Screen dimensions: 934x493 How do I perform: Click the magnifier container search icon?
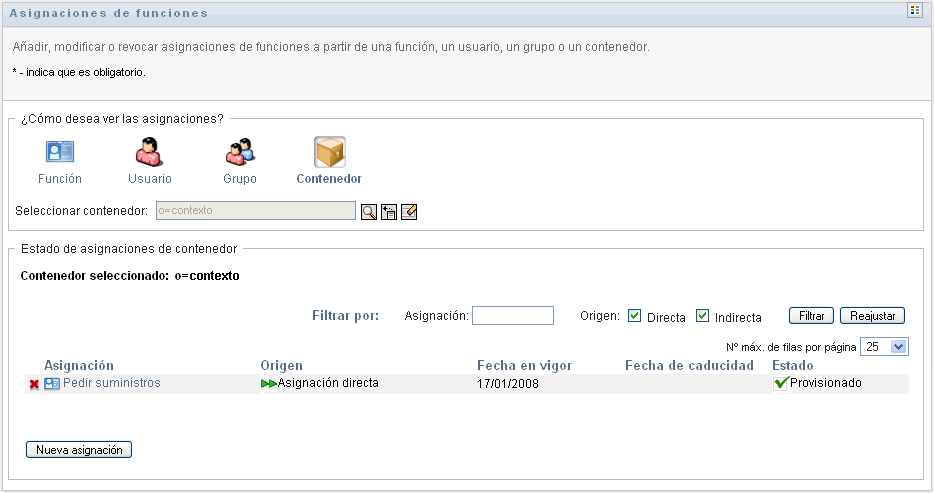[369, 211]
